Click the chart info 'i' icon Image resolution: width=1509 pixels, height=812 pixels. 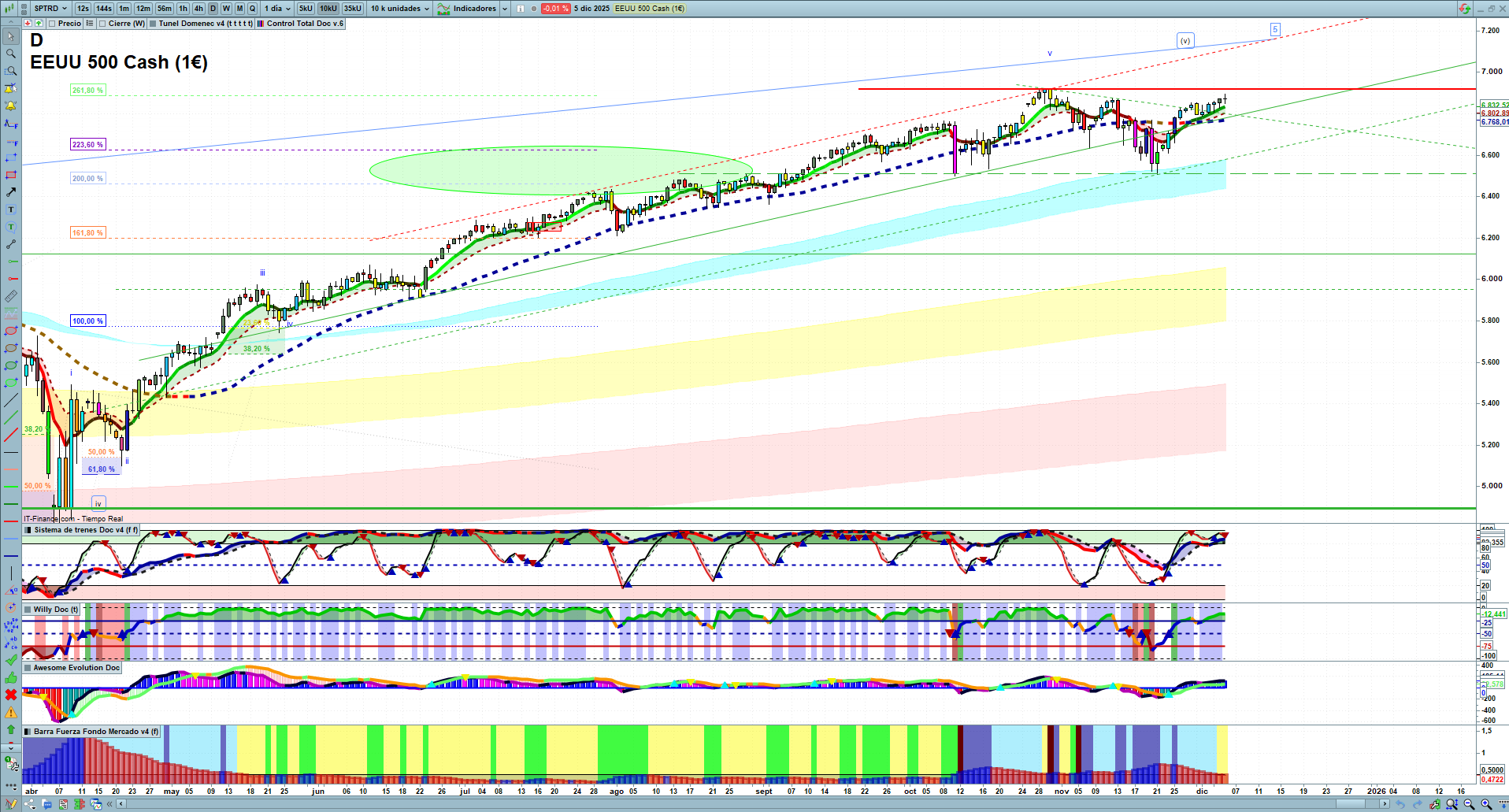(x=521, y=9)
